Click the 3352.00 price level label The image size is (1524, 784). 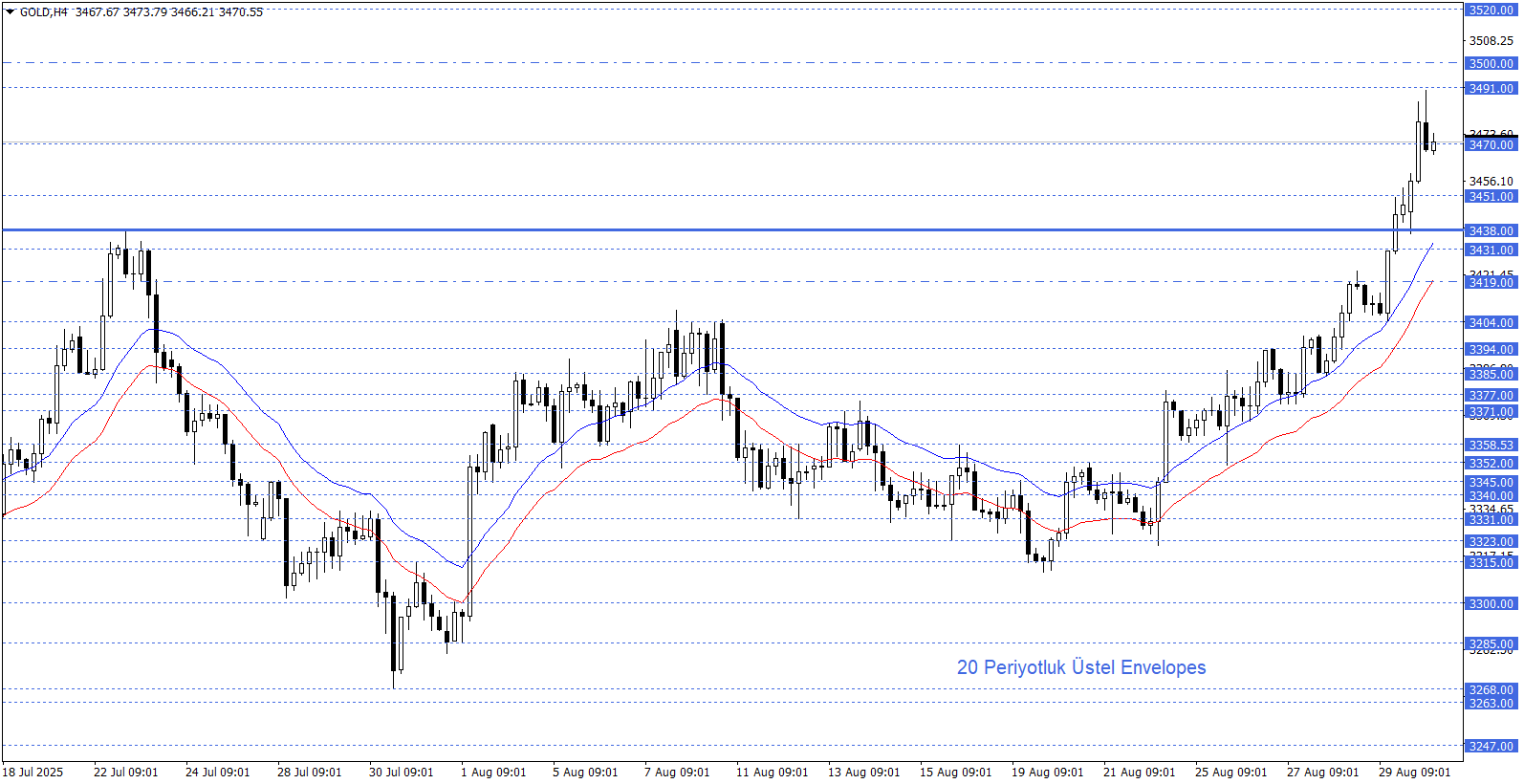tap(1491, 464)
